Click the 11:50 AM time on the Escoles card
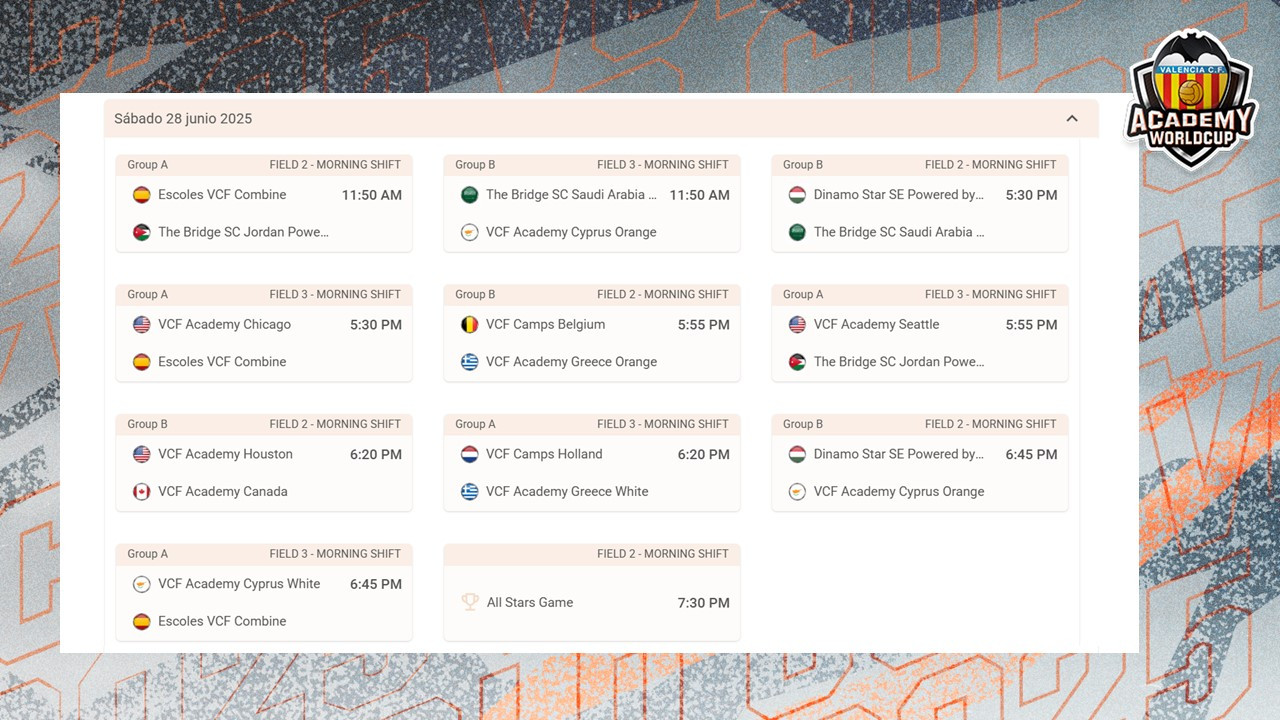The image size is (1280, 720). (x=372, y=195)
